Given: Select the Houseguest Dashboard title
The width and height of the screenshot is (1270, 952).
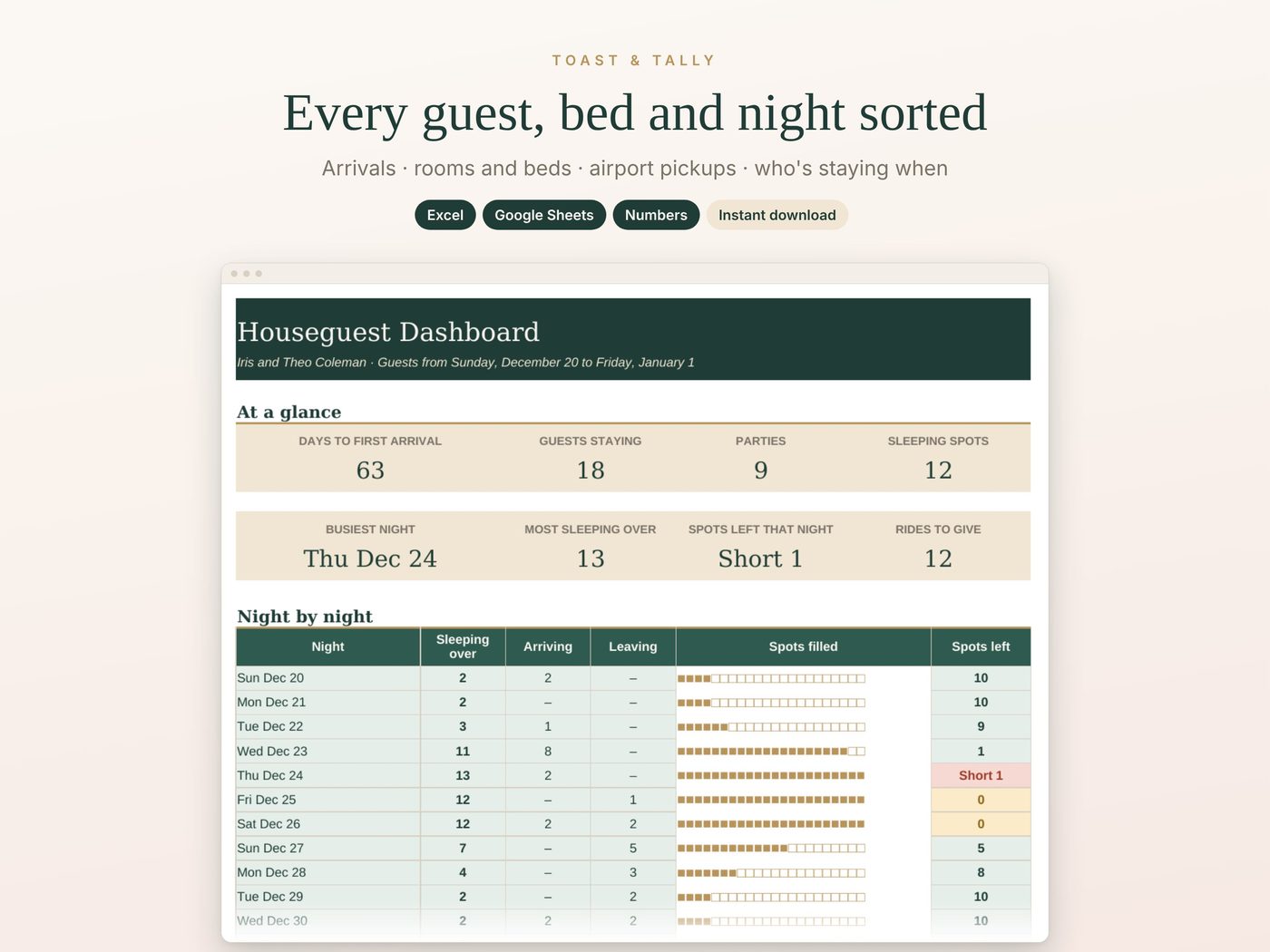Looking at the screenshot, I should 388,332.
